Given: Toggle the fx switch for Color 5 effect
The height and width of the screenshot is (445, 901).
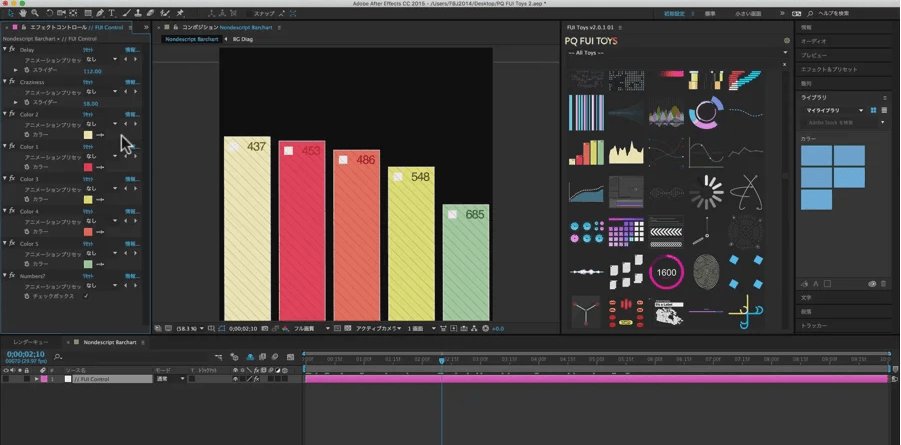Looking at the screenshot, I should pyautogui.click(x=12, y=243).
